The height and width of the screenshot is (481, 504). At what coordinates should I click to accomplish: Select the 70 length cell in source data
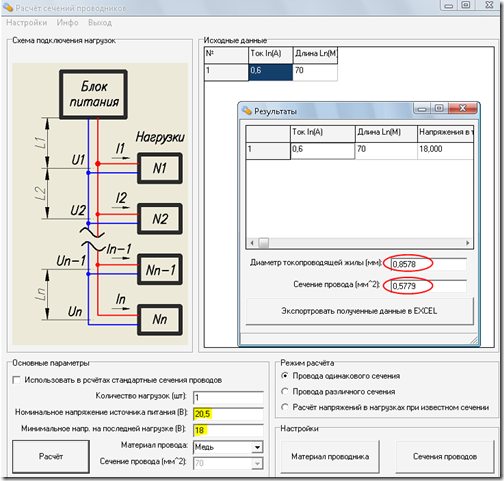point(315,72)
